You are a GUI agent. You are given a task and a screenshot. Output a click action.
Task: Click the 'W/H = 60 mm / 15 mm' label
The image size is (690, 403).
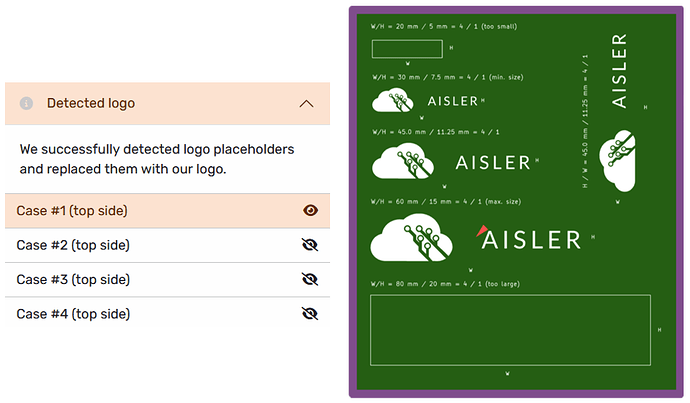446,202
